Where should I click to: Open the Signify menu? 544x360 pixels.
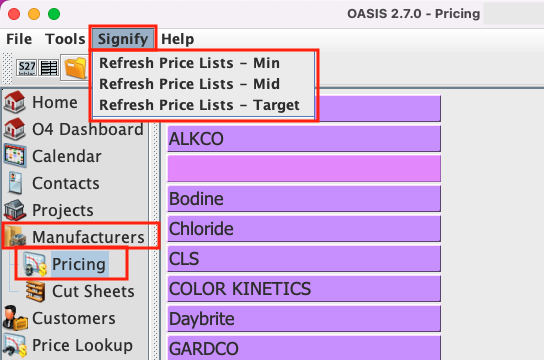point(123,39)
